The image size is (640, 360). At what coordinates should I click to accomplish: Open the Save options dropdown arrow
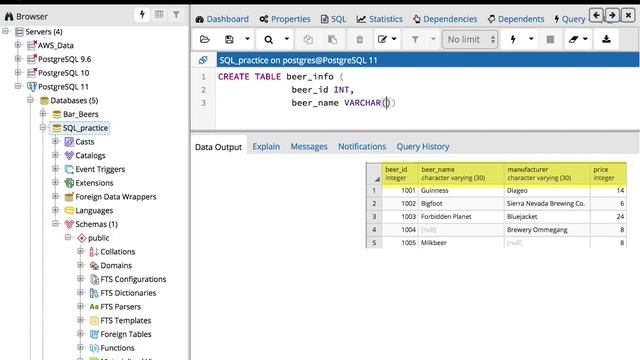point(247,40)
